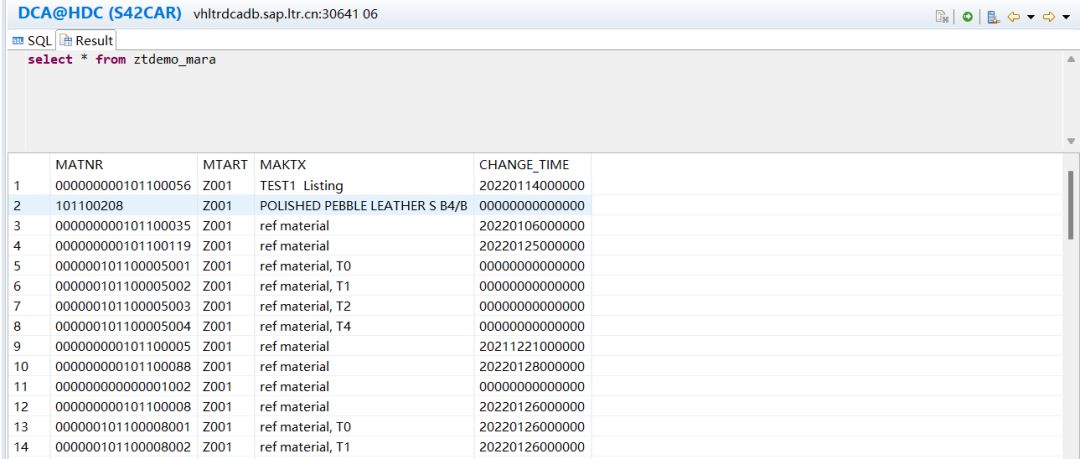Select MATNR cell 101100208
The image size is (1080, 459).
pos(124,205)
